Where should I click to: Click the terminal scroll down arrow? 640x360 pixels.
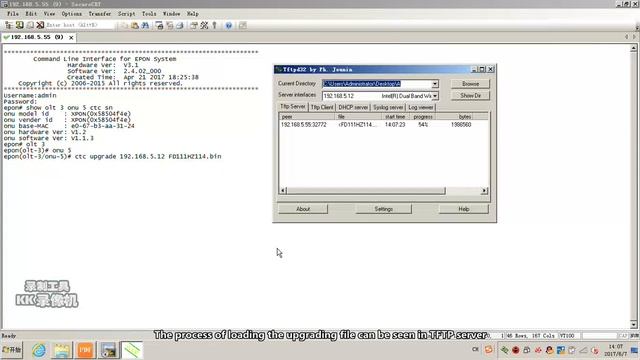[x=633, y=325]
